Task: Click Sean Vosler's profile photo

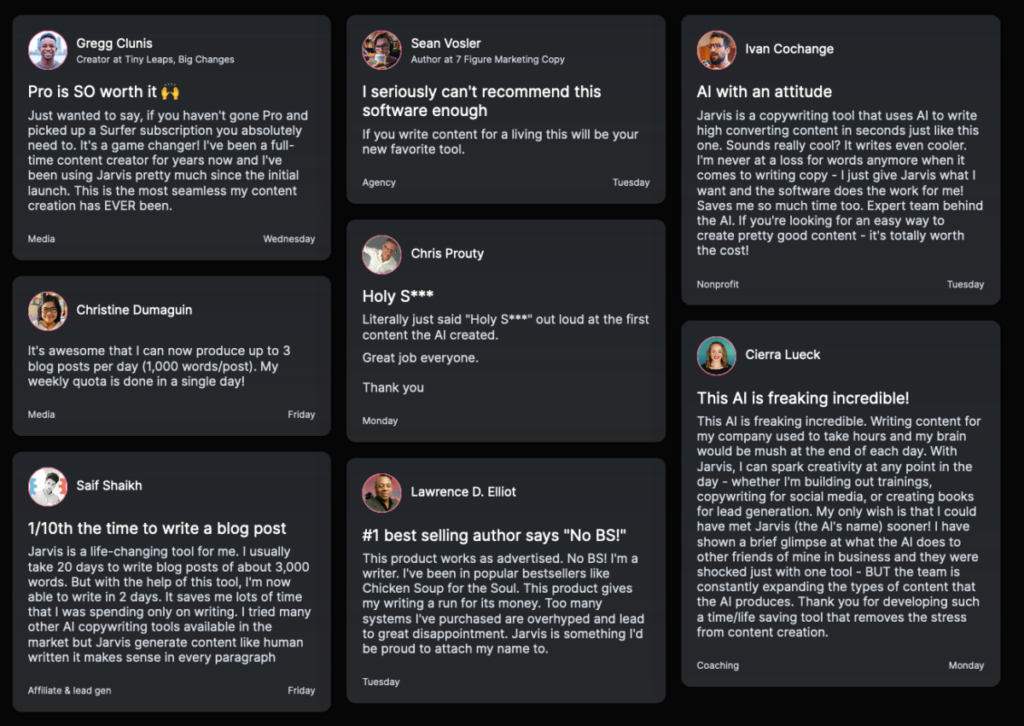Action: click(382, 50)
